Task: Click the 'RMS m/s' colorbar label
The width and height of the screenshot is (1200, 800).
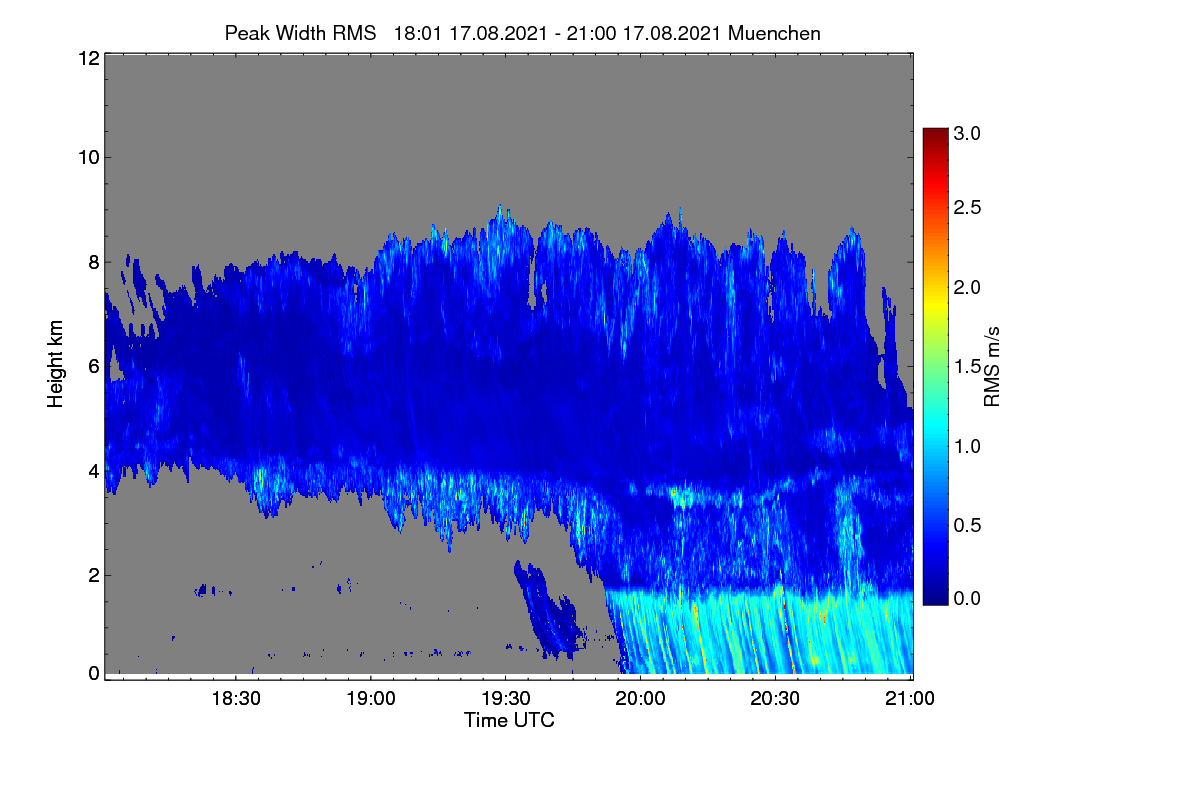Action: (x=992, y=366)
